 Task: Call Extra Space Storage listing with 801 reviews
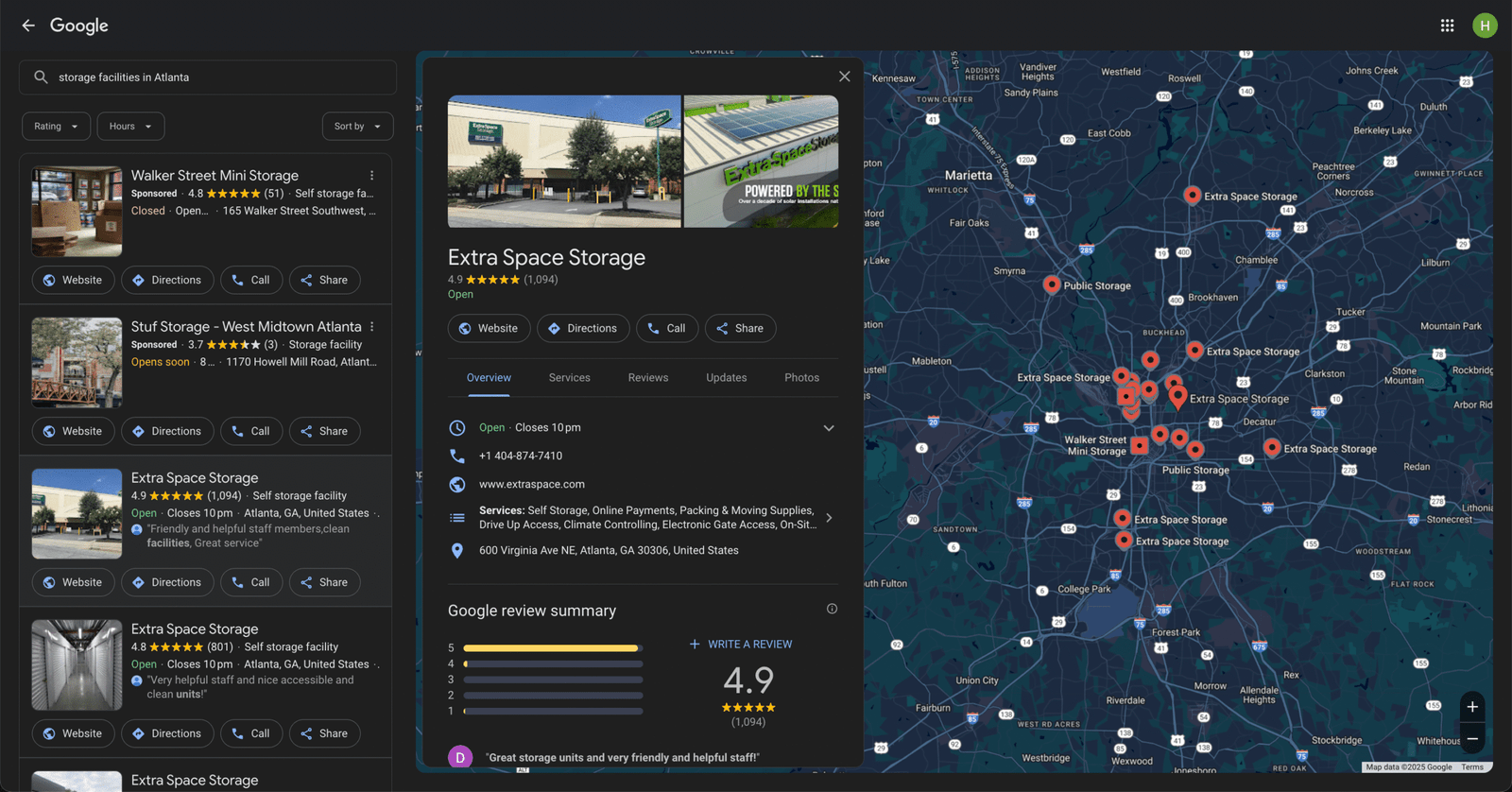tap(250, 733)
